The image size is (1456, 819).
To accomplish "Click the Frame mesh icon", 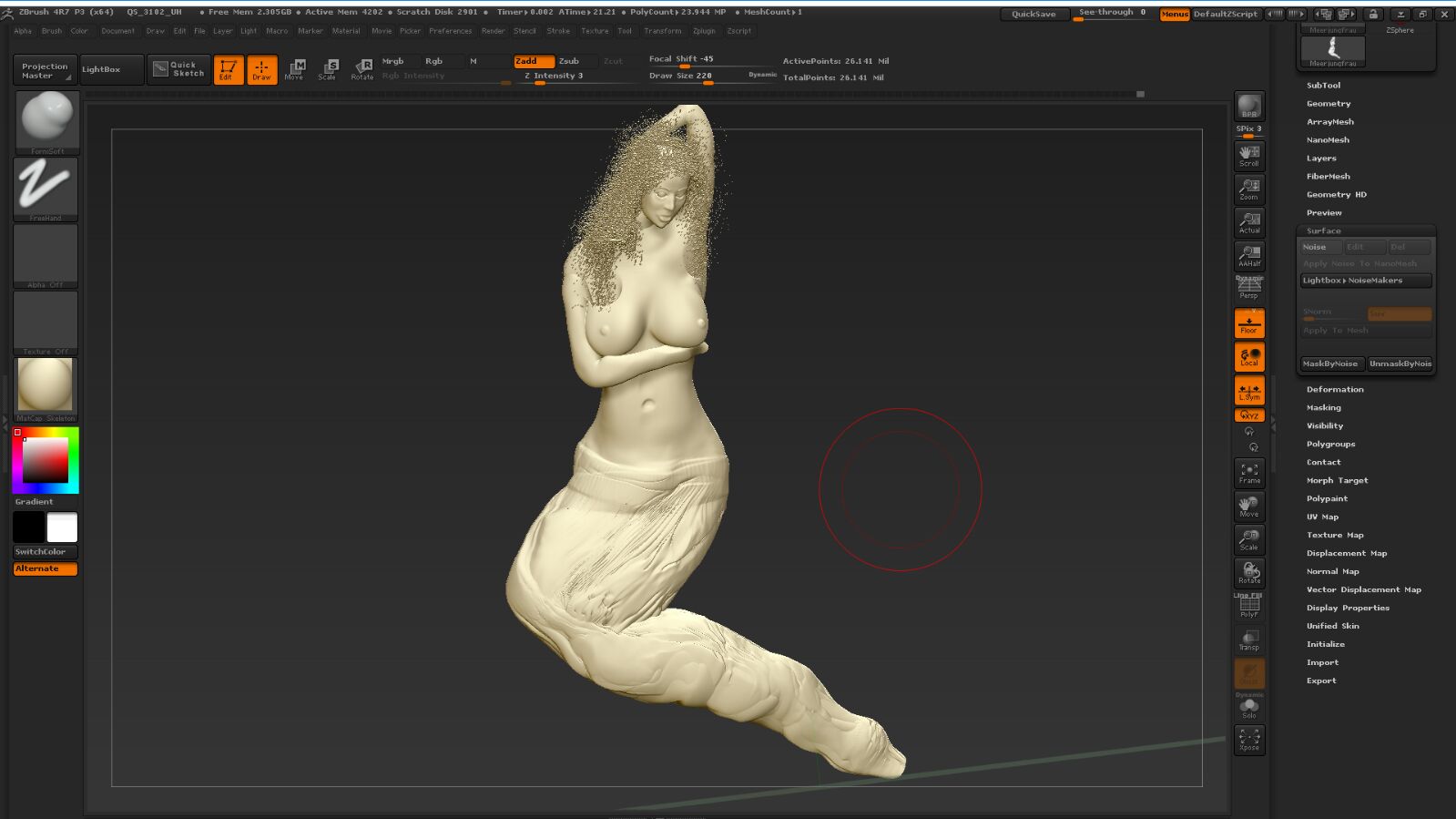I will tap(1249, 473).
